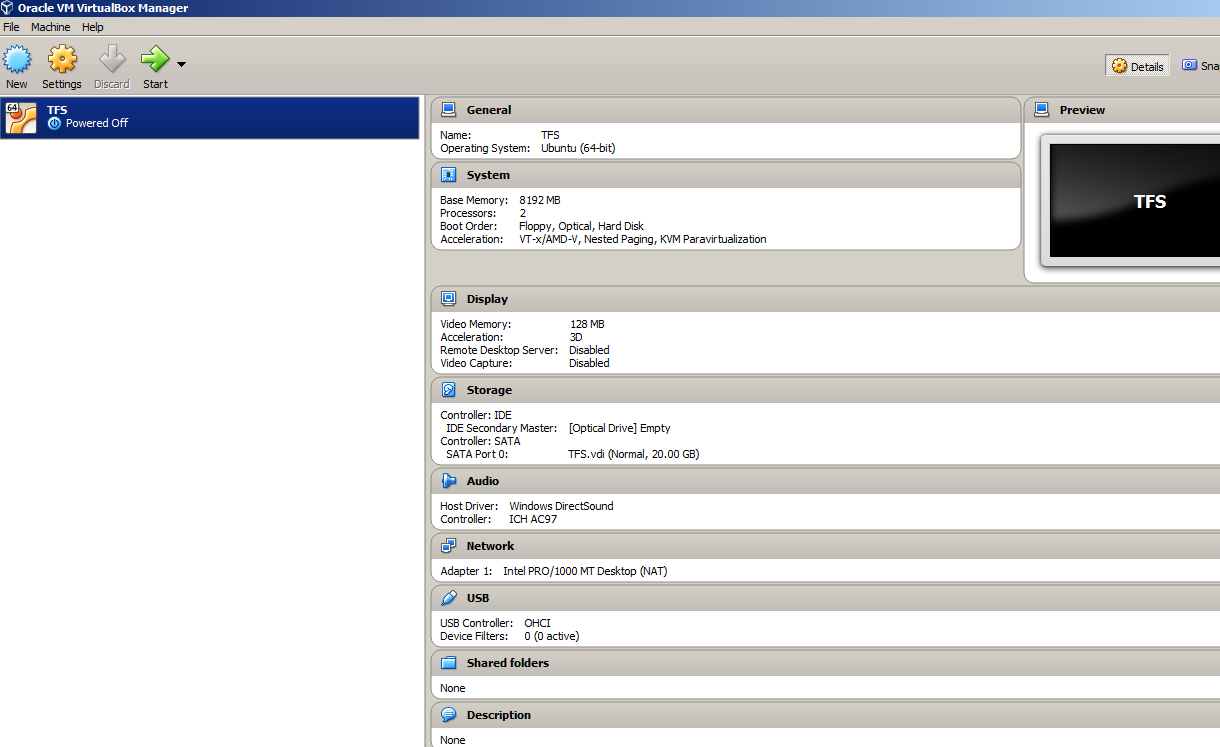Click Display Acceleration '3D' value
This screenshot has height=747, width=1220.
click(576, 337)
